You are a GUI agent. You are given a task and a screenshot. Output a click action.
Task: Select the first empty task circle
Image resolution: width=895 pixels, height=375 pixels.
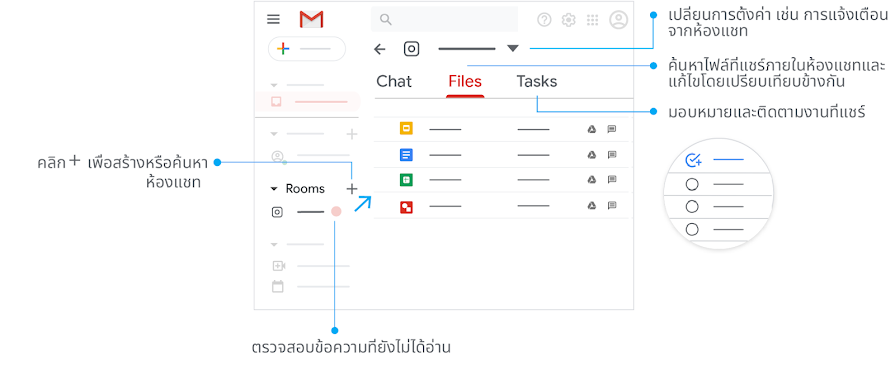692,184
